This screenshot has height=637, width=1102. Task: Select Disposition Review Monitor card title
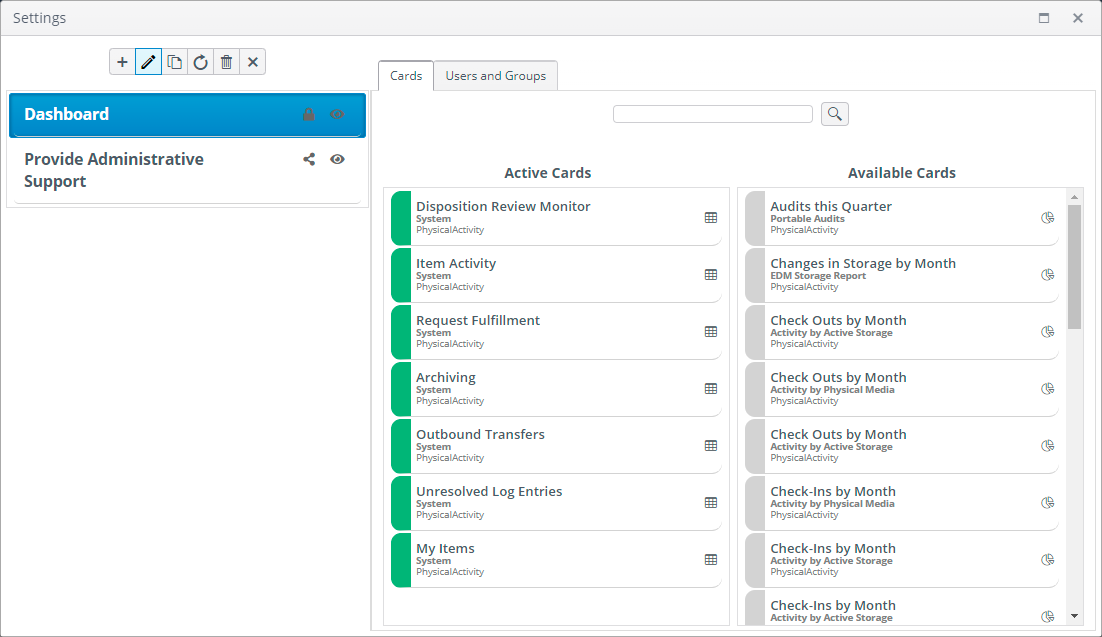[503, 206]
